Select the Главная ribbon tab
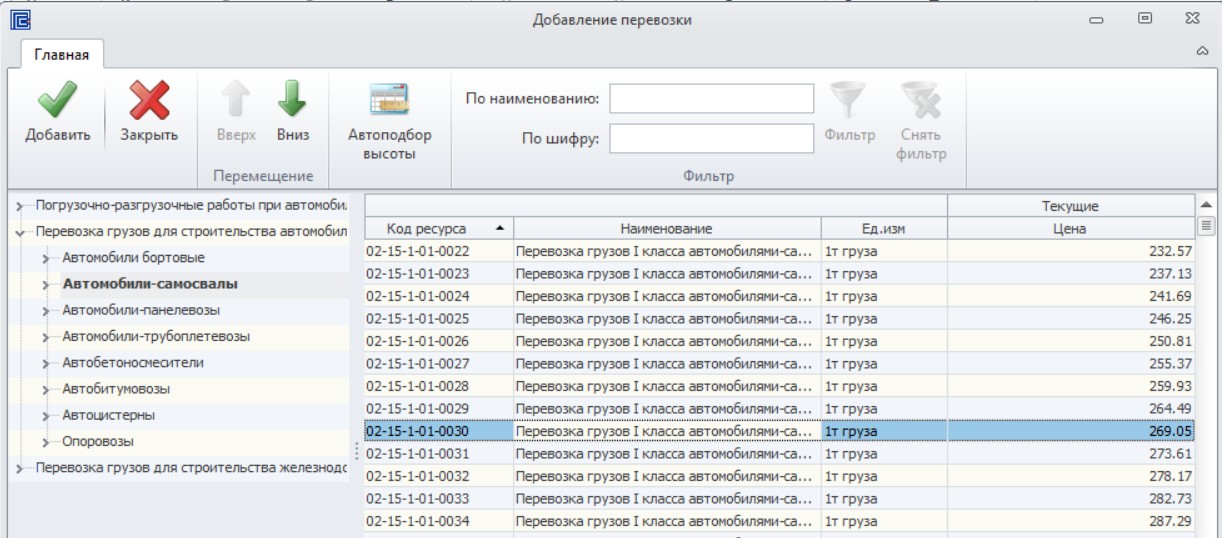Screen dimensions: 1222x538 62,55
